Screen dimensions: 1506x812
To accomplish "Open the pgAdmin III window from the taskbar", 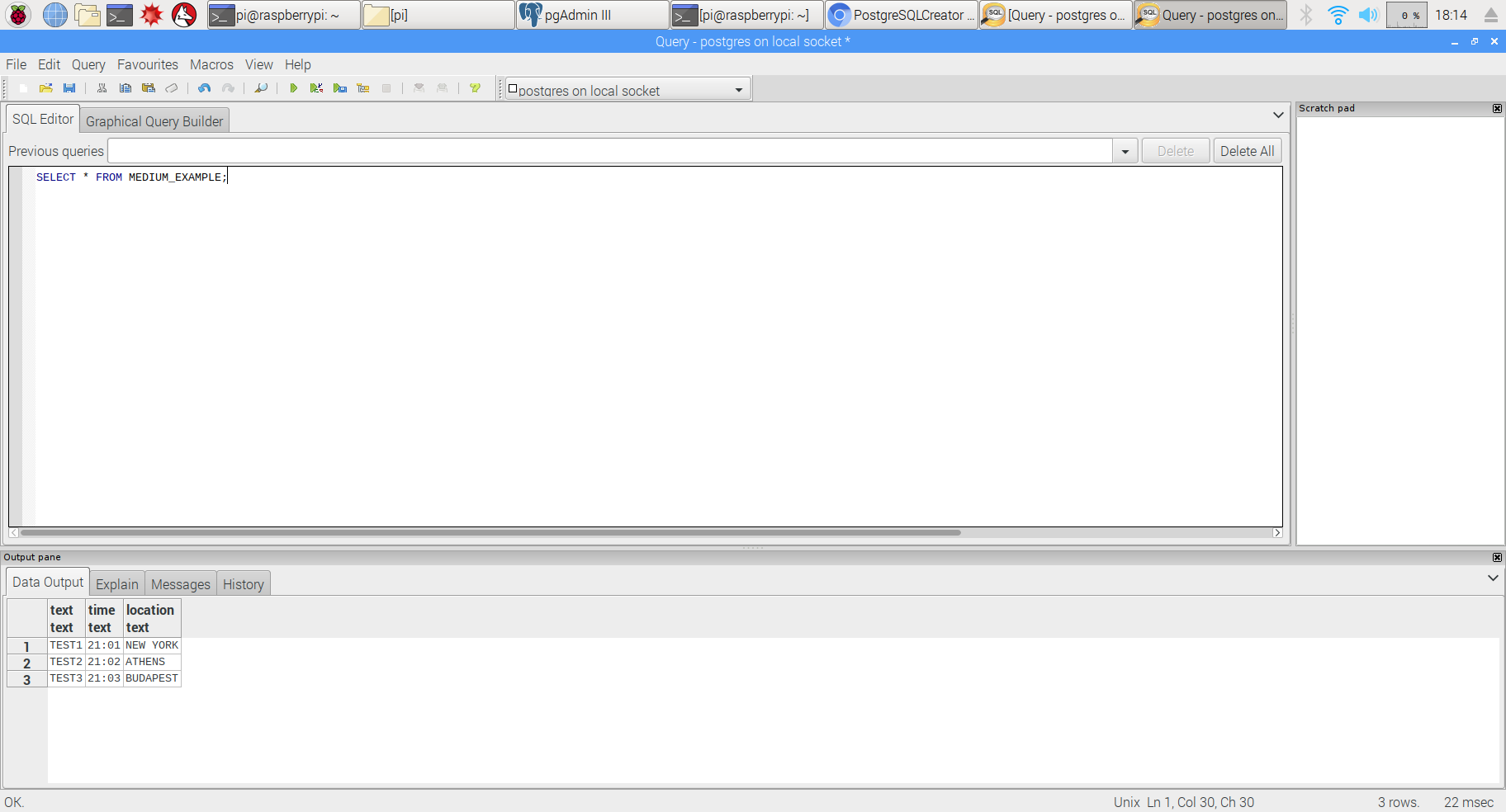I will pos(591,14).
